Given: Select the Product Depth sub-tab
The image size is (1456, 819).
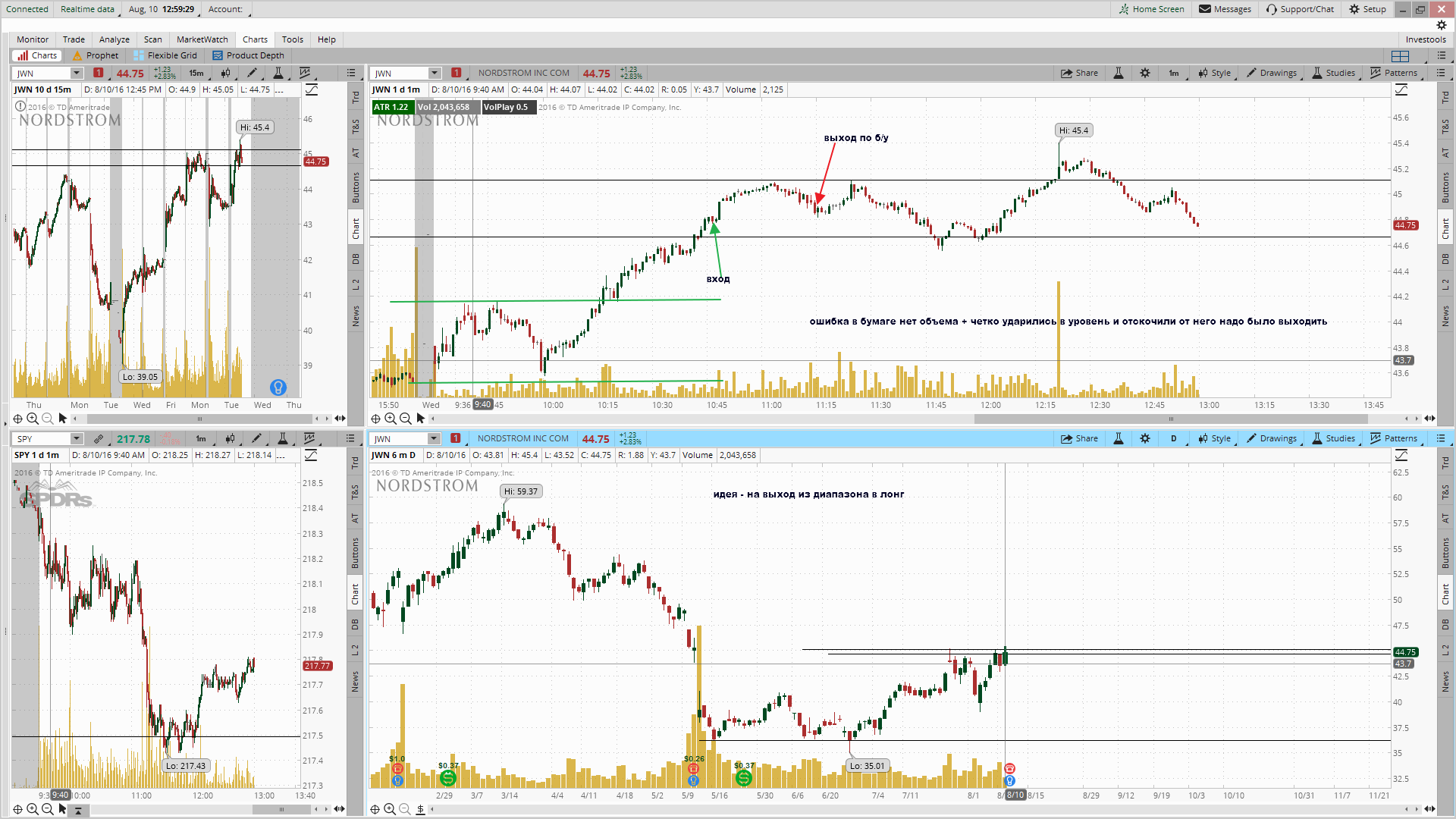Looking at the screenshot, I should coord(249,55).
